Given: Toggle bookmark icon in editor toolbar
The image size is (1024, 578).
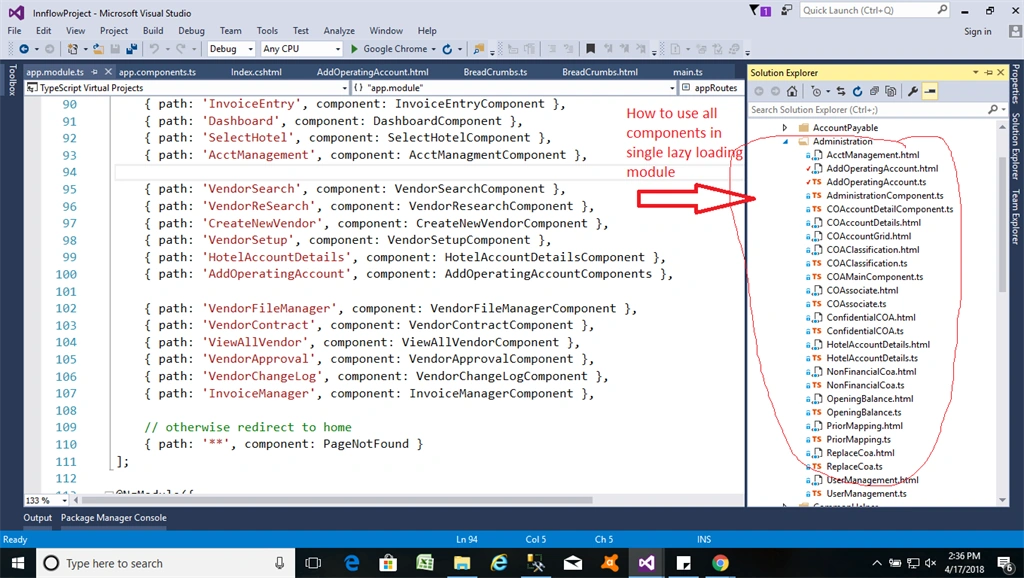Looking at the screenshot, I should click(x=590, y=49).
